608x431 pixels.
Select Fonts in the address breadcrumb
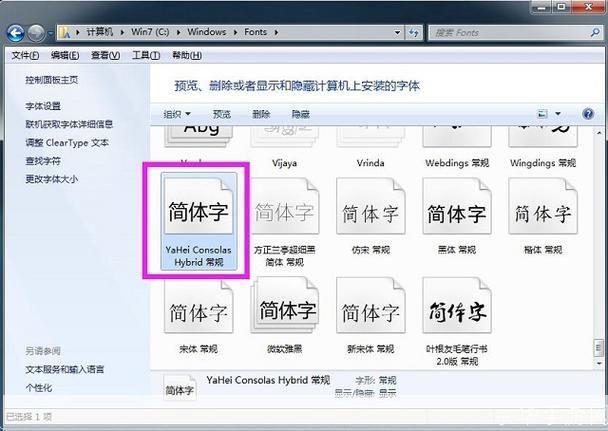[x=255, y=32]
